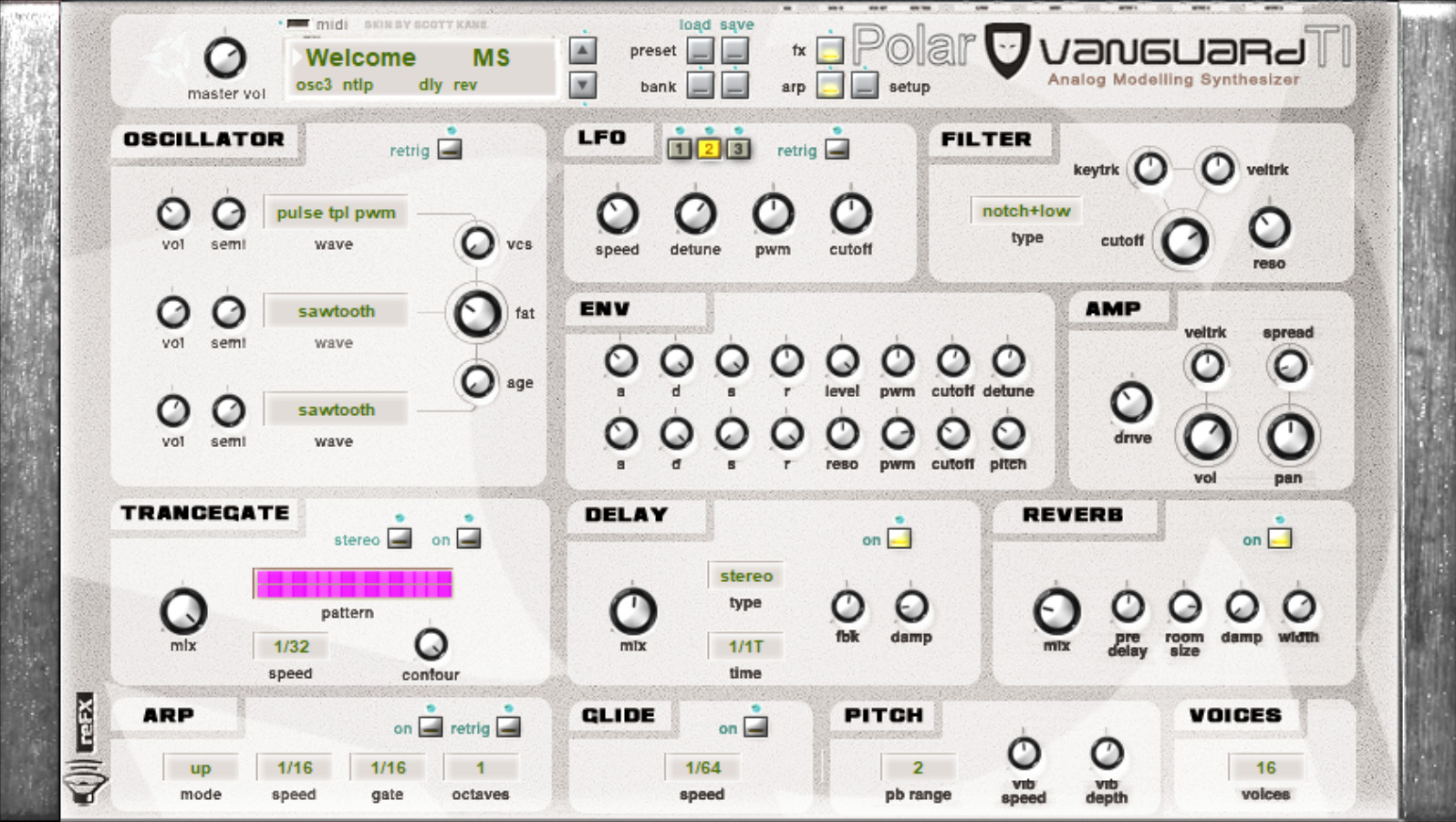
Task: Click the bank load button
Action: (x=701, y=85)
